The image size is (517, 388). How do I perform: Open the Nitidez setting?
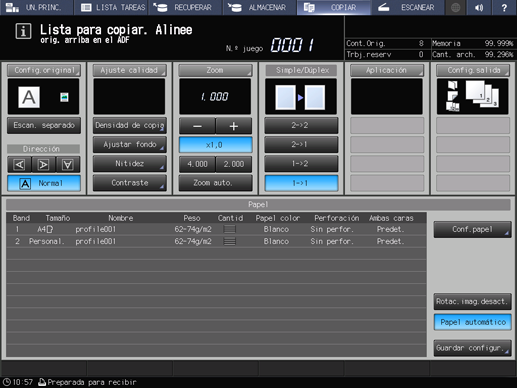tap(129, 164)
